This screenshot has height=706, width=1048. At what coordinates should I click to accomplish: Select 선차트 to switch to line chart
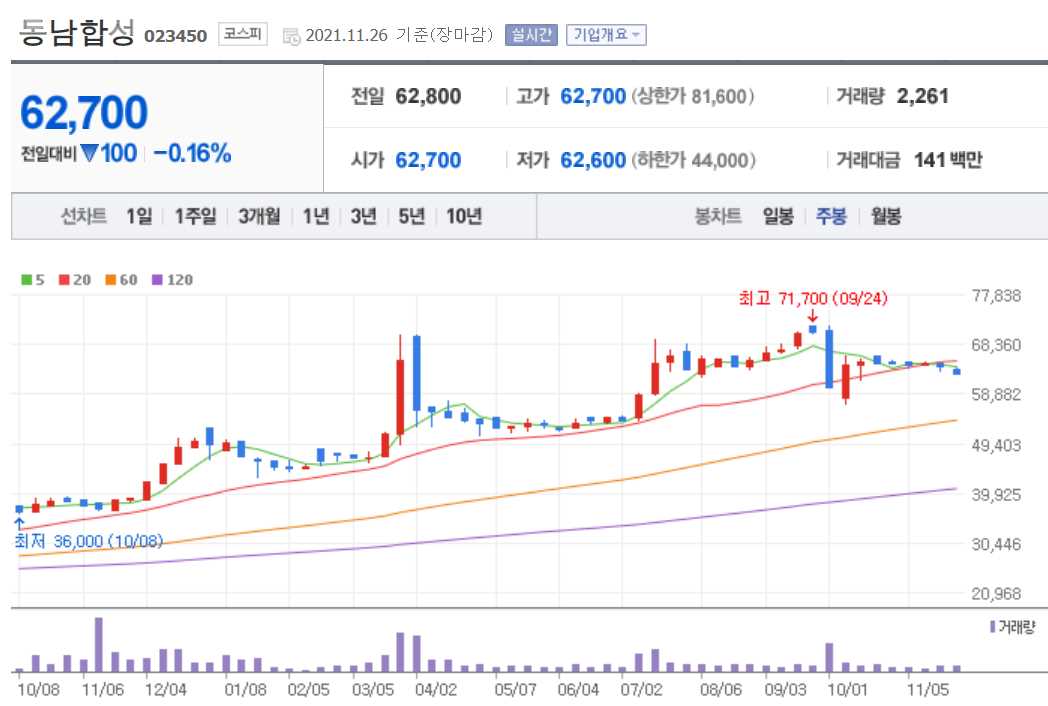point(84,215)
